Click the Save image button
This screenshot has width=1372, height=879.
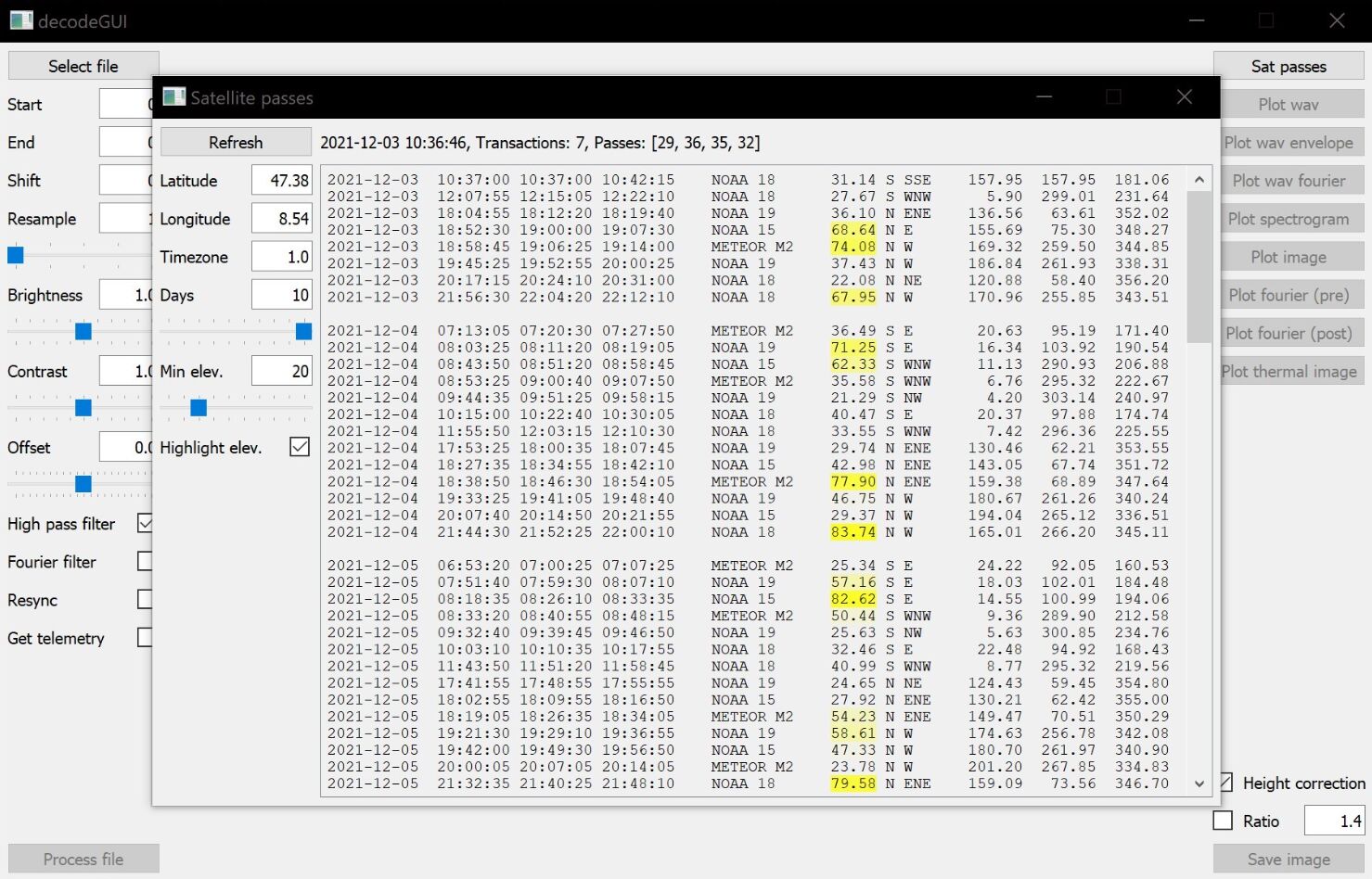[1289, 859]
